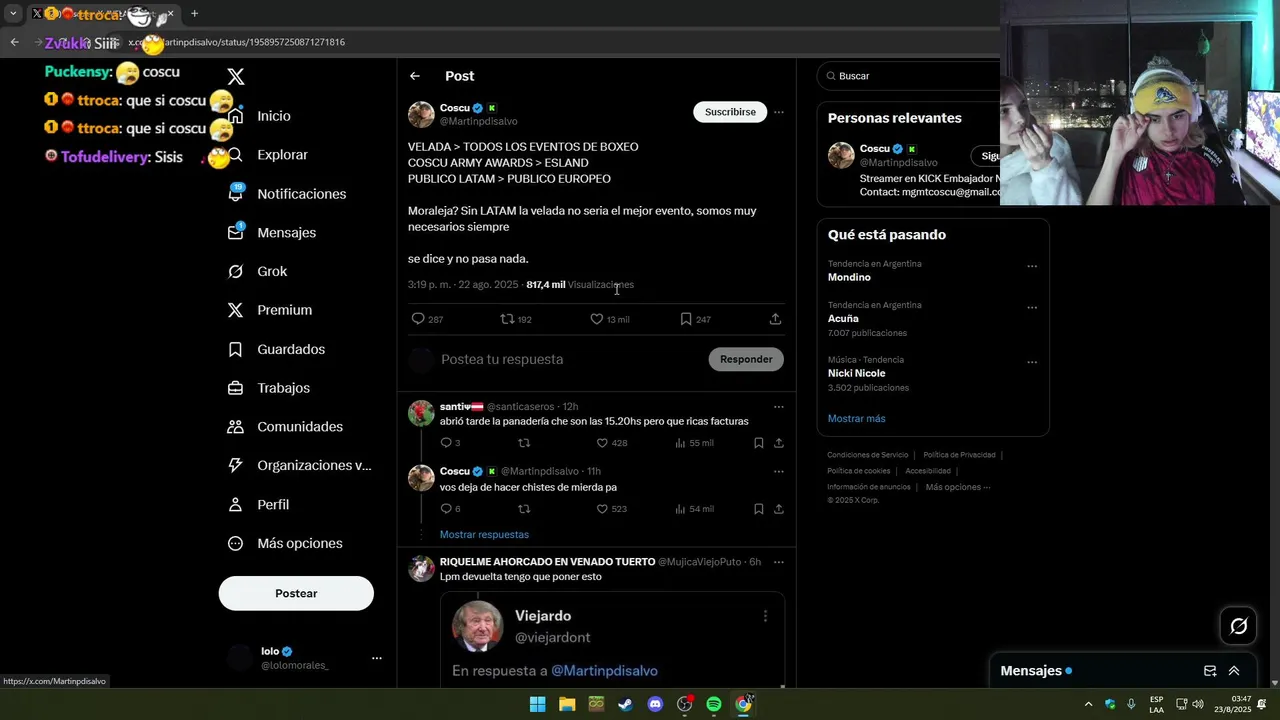Open Viejardo quoted post options
1280x720 pixels.
pyautogui.click(x=765, y=616)
